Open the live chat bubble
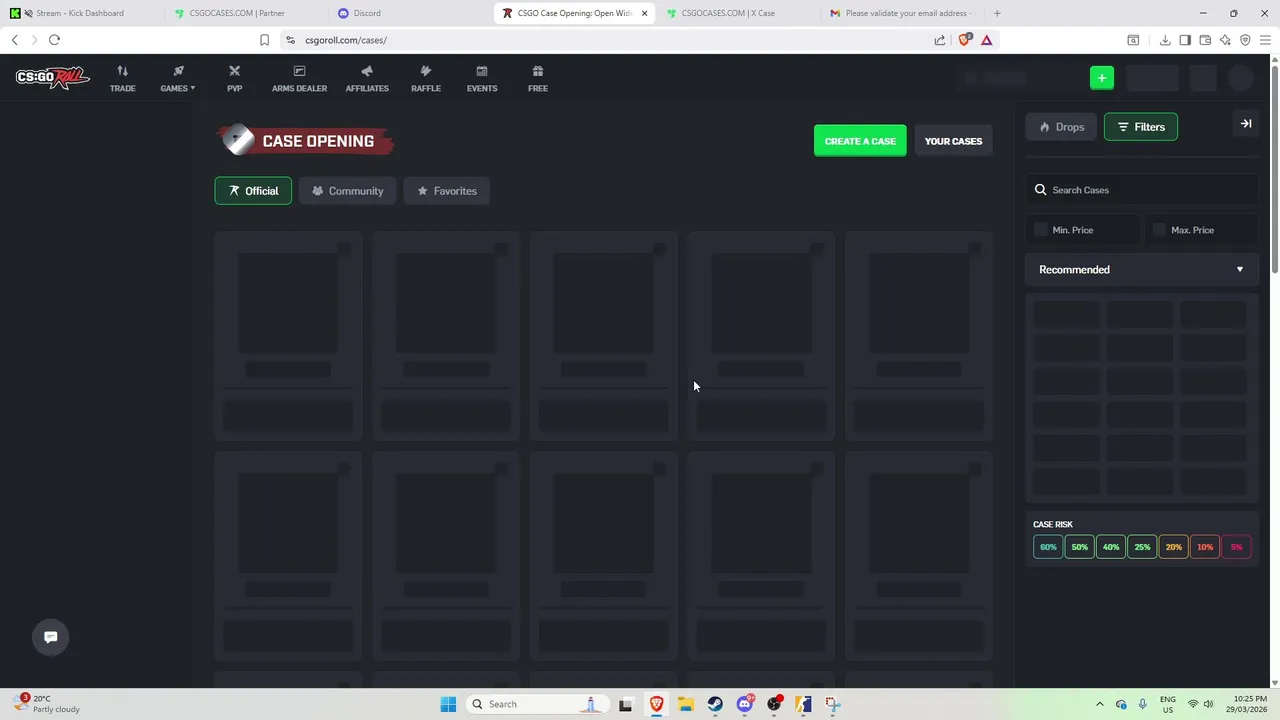Image resolution: width=1280 pixels, height=720 pixels. tap(51, 637)
